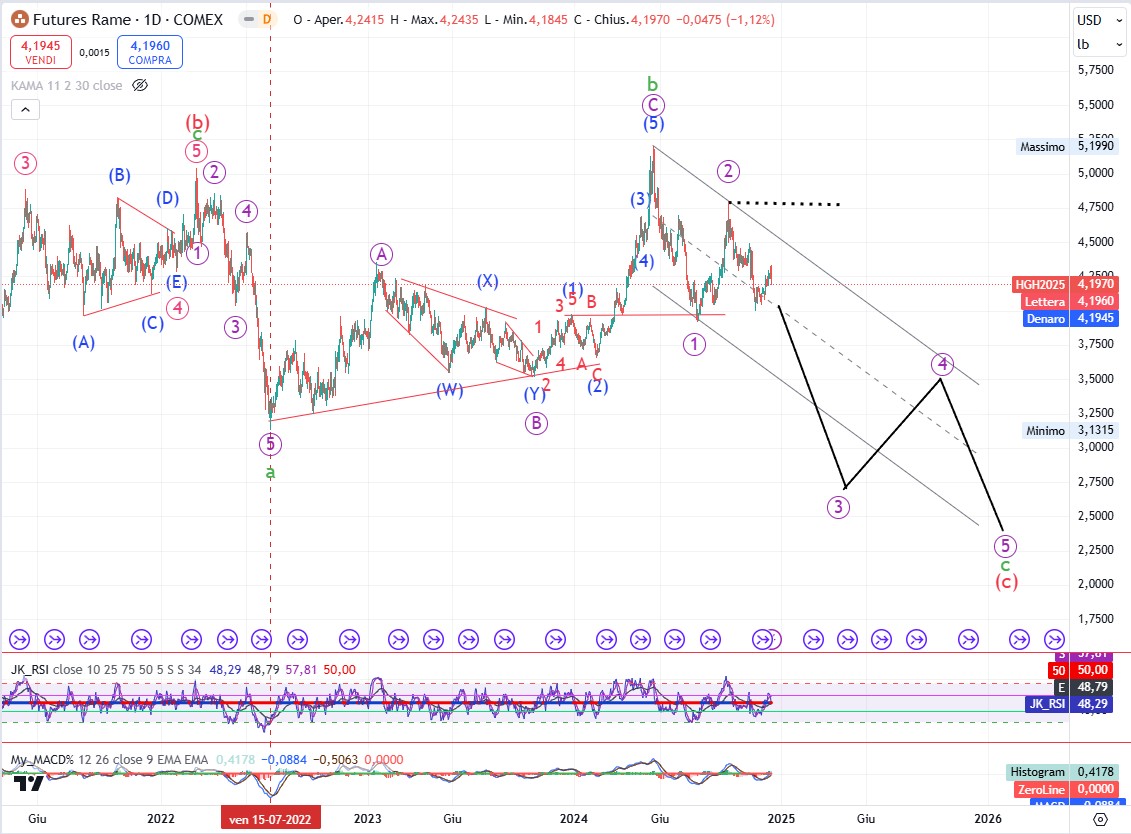This screenshot has height=834, width=1131.
Task: Select the red (c) wave label at the projection end
Action: [x=1006, y=581]
